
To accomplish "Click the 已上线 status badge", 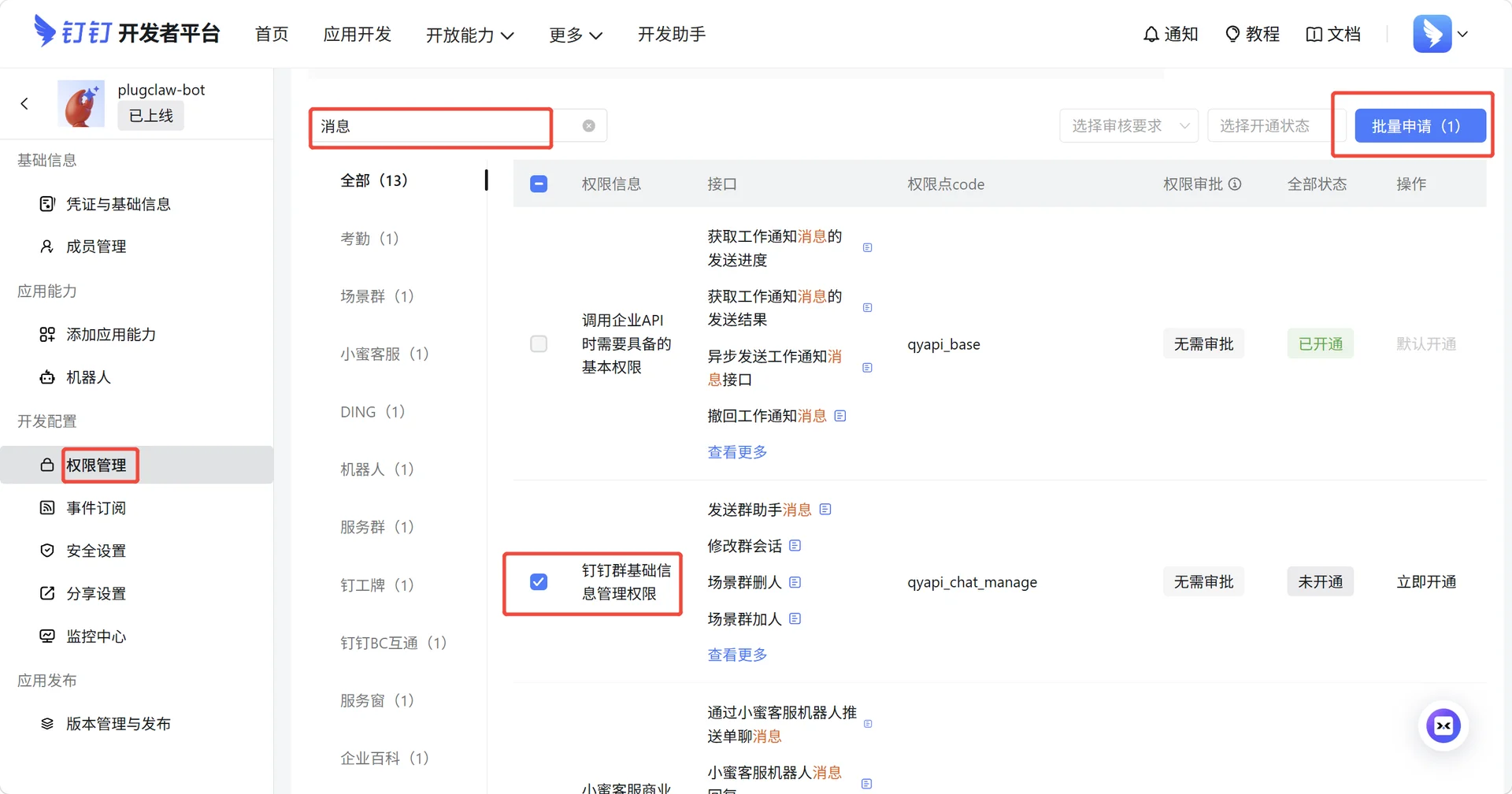I will tap(151, 116).
